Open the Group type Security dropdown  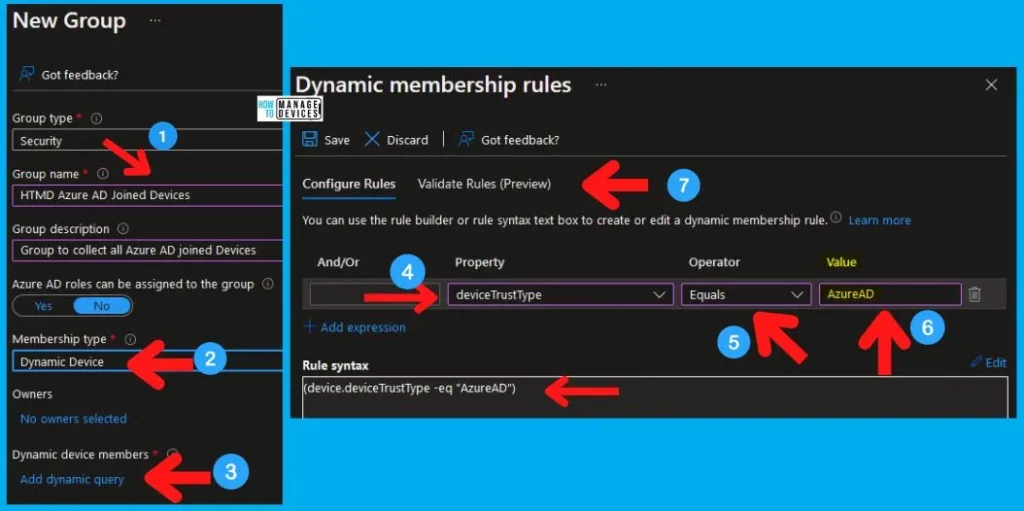tap(148, 140)
